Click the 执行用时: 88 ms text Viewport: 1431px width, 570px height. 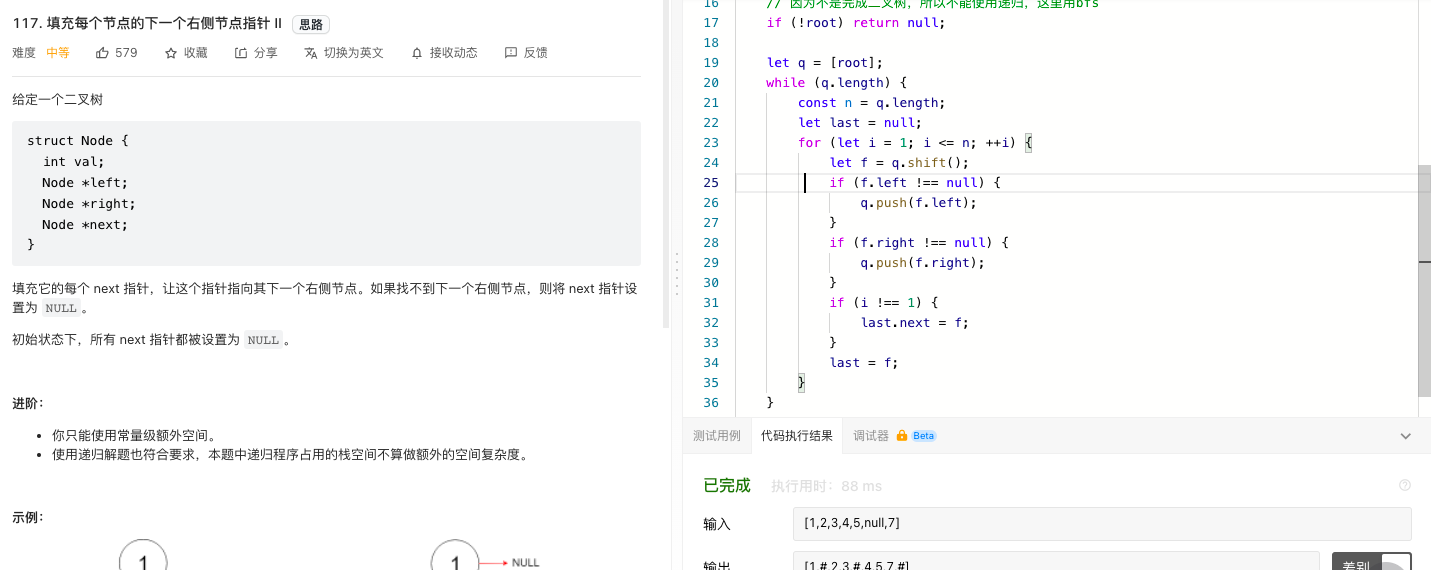826,486
